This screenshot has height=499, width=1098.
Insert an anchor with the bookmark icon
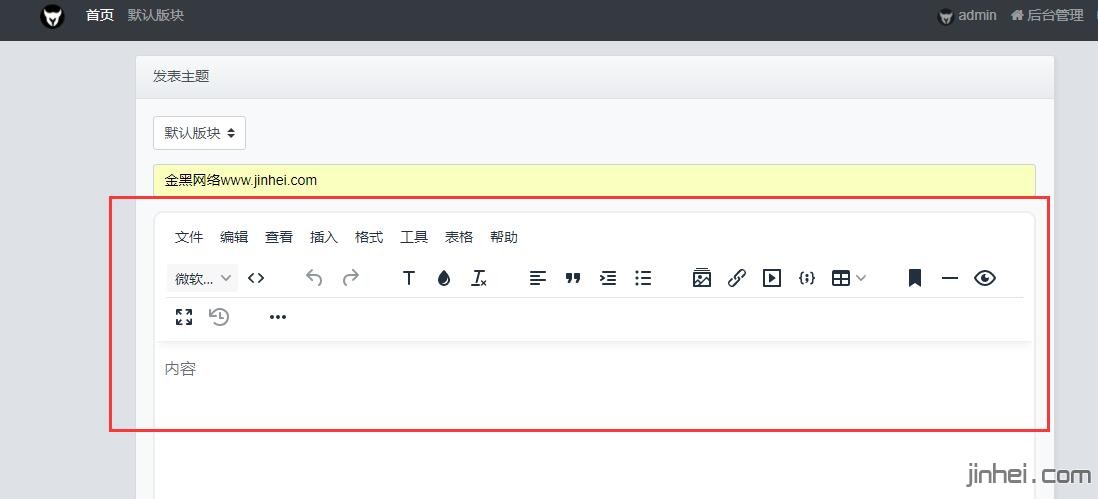(915, 278)
